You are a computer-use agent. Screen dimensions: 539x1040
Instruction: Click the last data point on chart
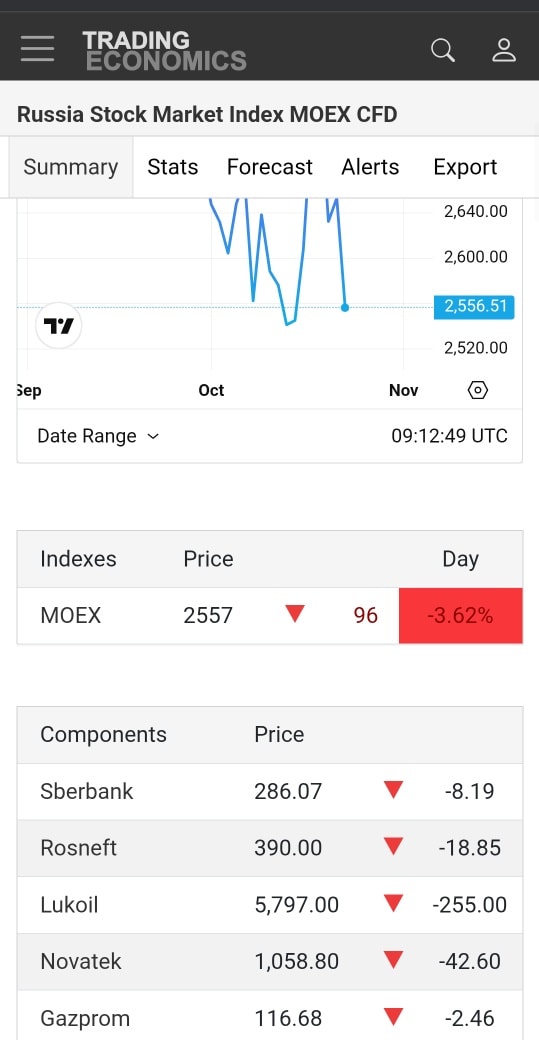[x=345, y=308]
